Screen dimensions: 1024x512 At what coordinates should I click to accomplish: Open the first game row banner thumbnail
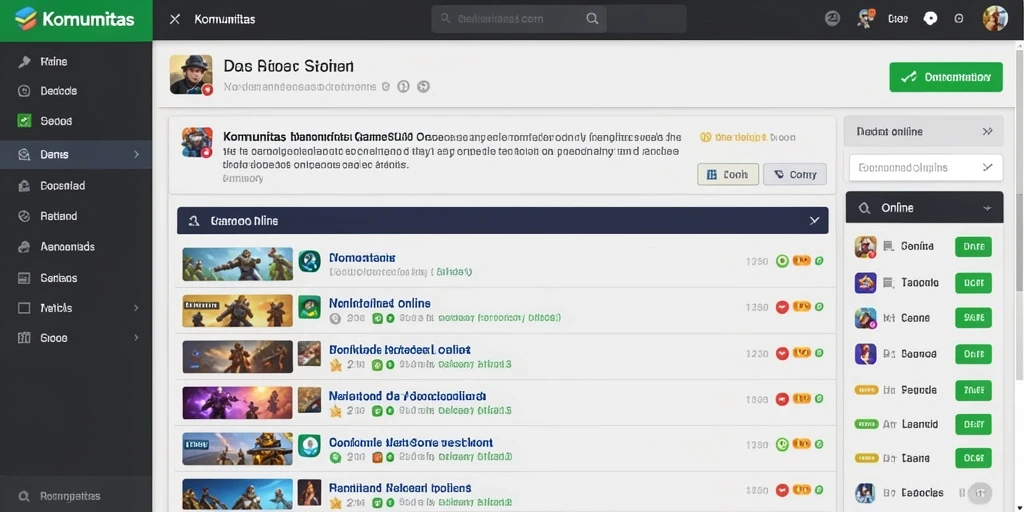coord(238,264)
